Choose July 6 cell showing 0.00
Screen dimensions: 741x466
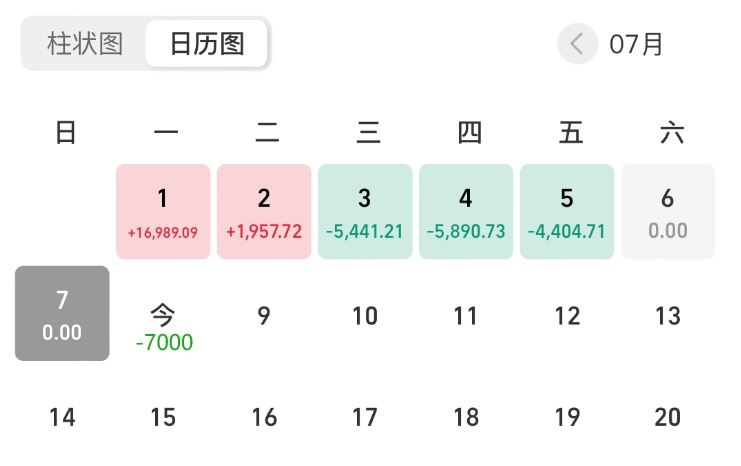(x=668, y=212)
